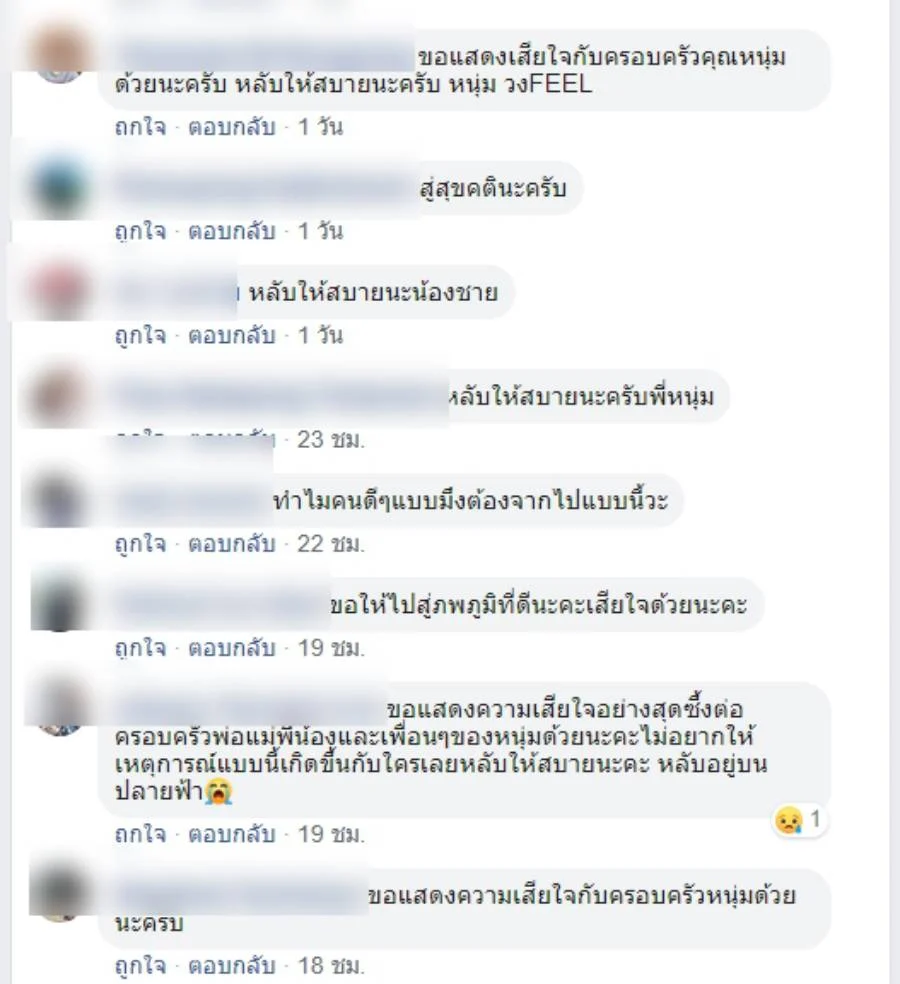Reply to comment posted 22 ชม. ago
The width and height of the screenshot is (900, 984).
(x=232, y=543)
